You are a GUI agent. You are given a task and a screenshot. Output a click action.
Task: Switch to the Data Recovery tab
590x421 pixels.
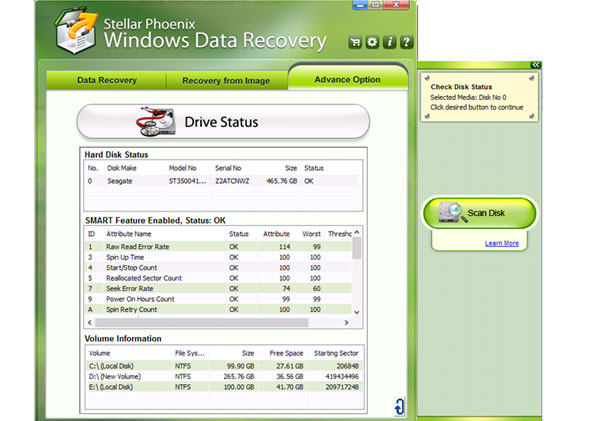click(106, 80)
